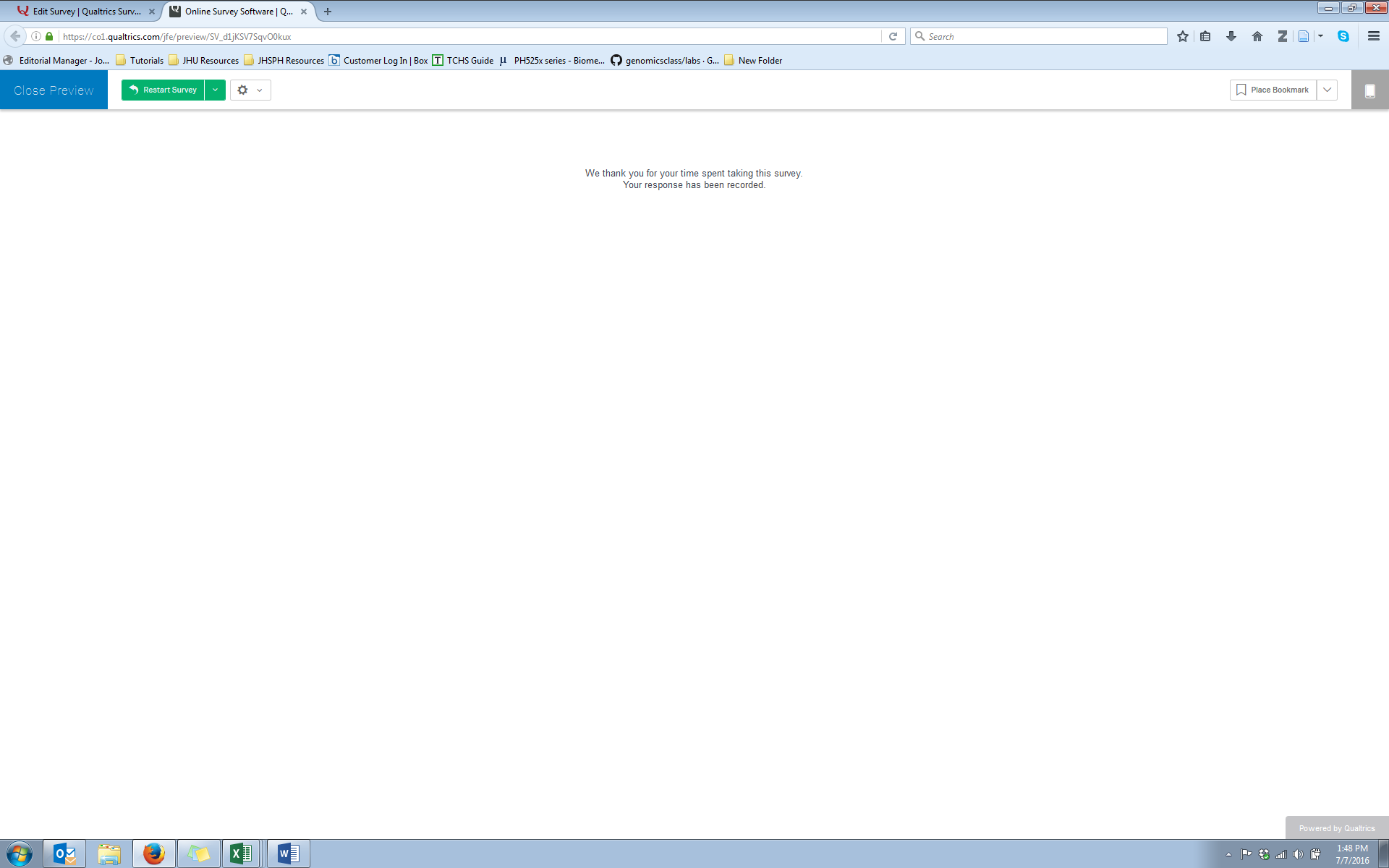Go to the browser home page icon
Viewport: 1389px width, 868px height.
(x=1257, y=36)
